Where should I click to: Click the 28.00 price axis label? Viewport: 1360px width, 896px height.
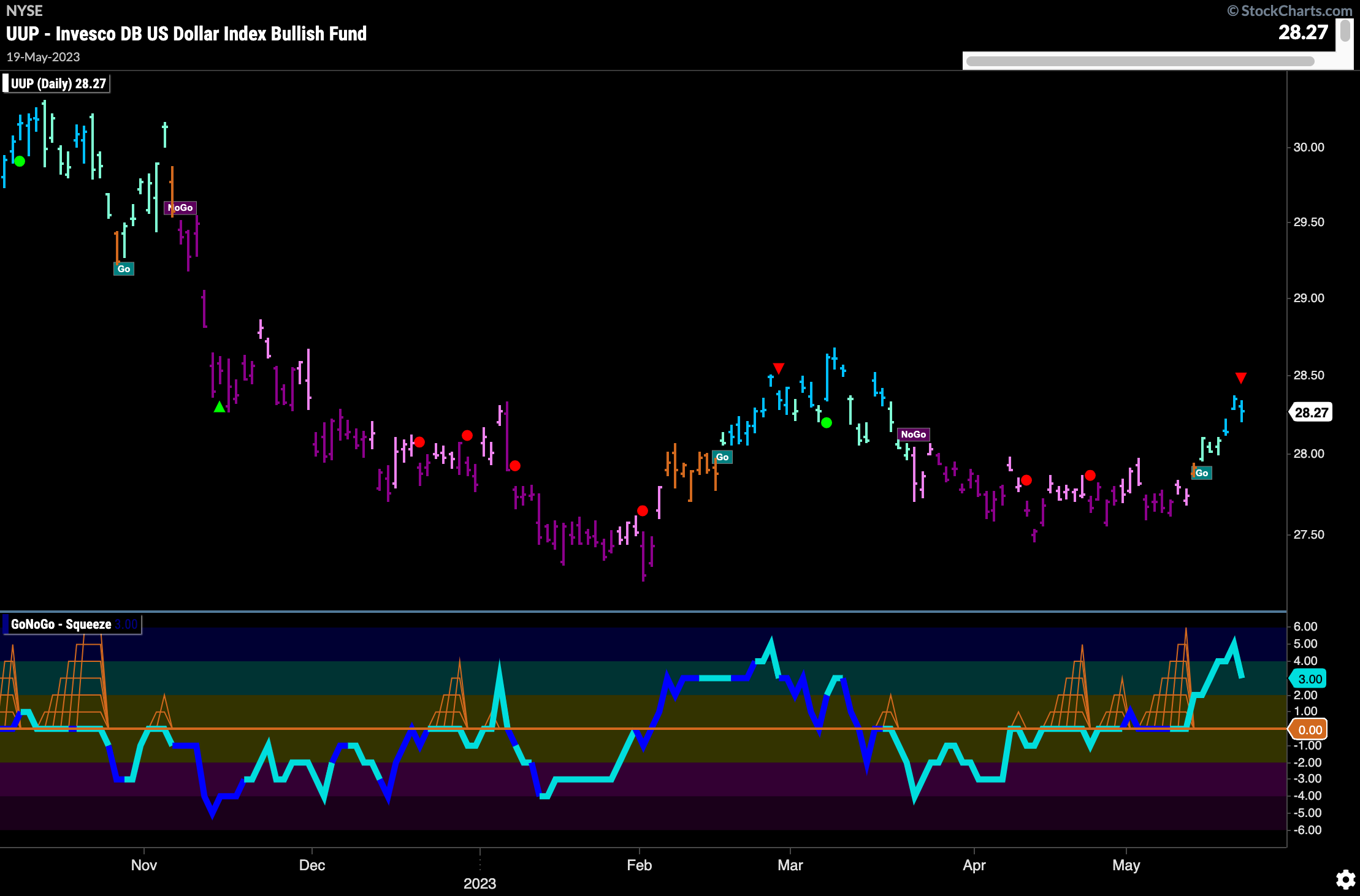coord(1308,454)
